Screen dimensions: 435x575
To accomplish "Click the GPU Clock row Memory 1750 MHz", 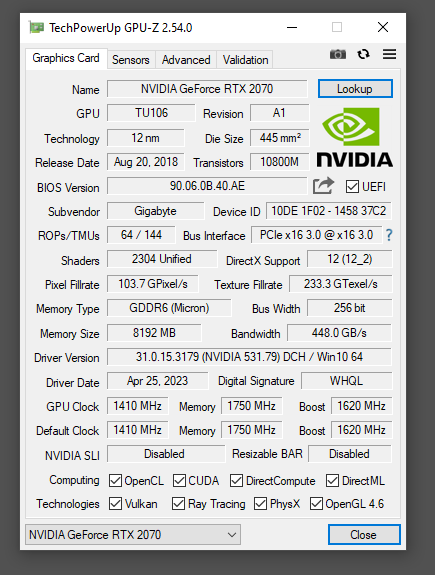I will (x=252, y=406).
